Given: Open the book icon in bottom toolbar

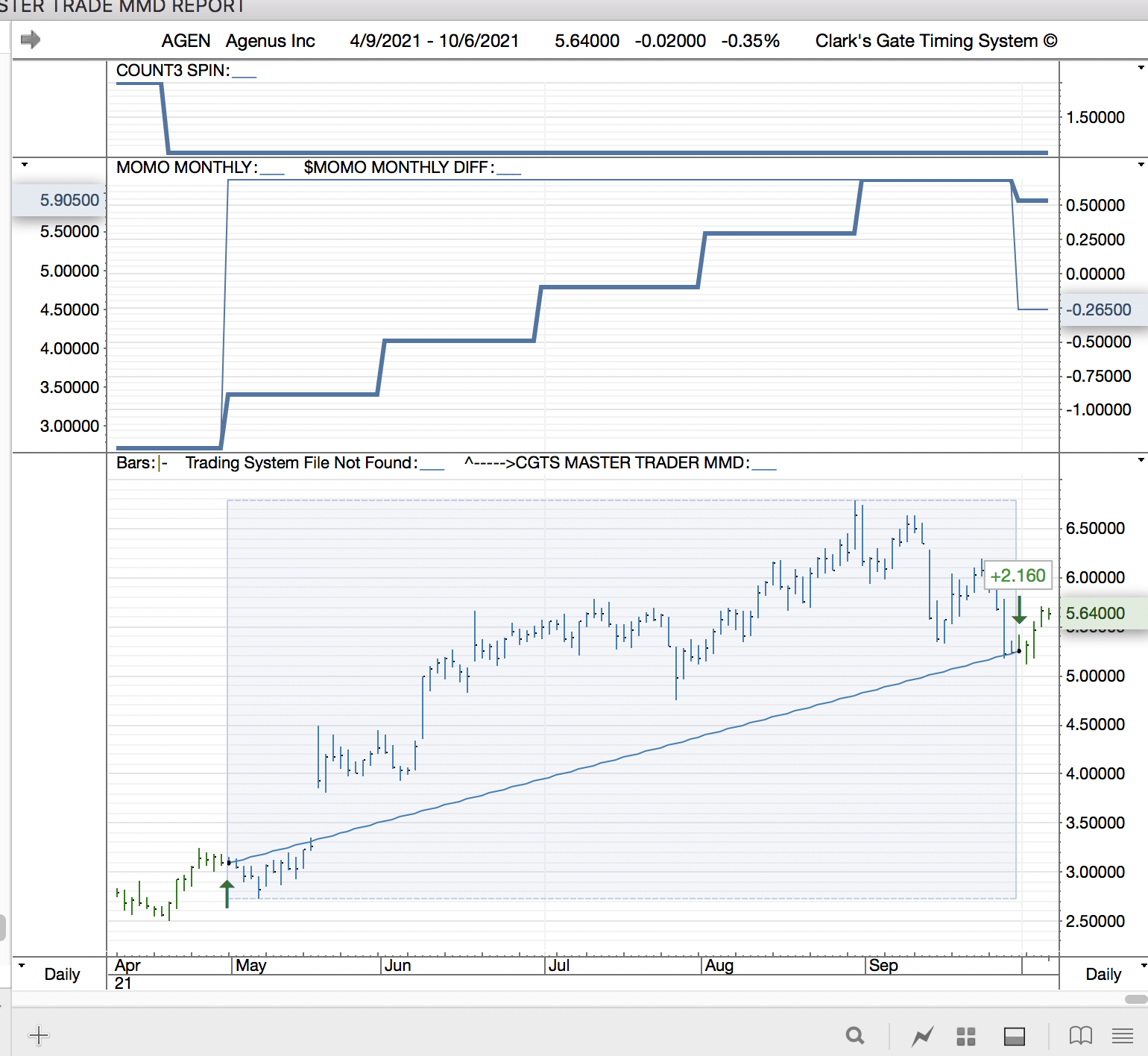Looking at the screenshot, I should point(1080,1035).
